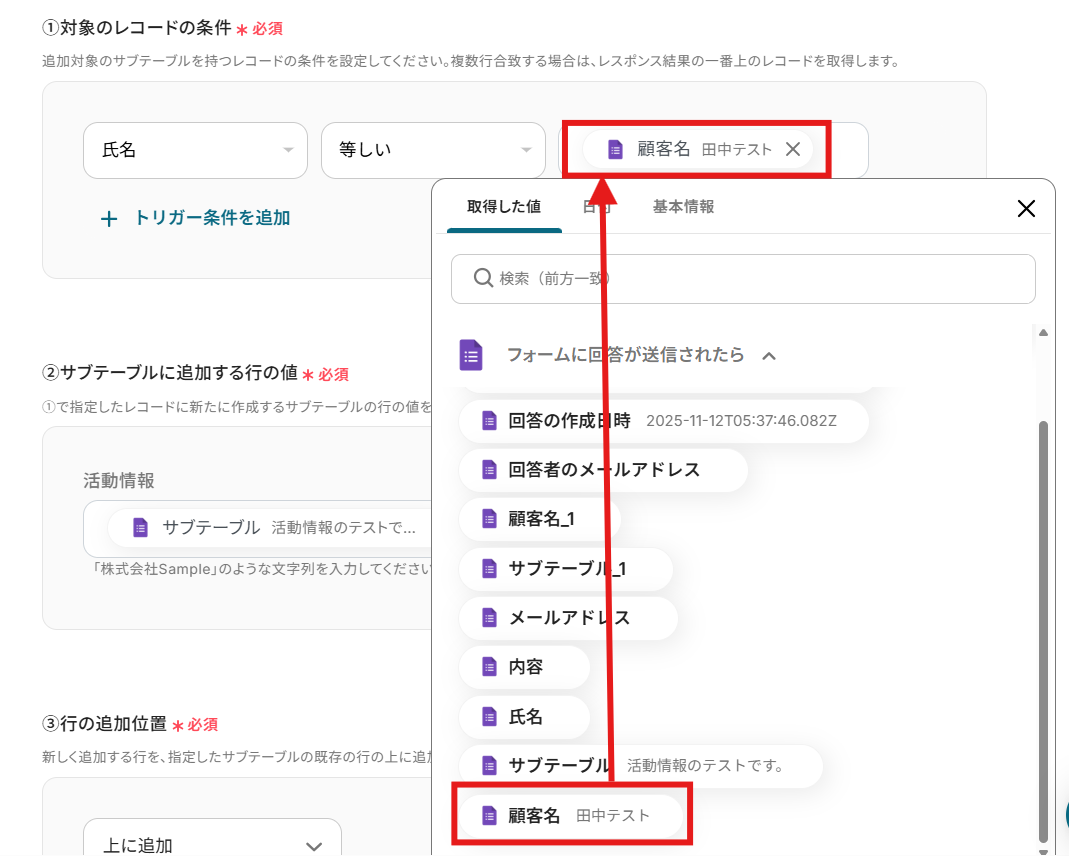Click the form icon next to フォームに回答が送信されたら
The height and width of the screenshot is (856, 1069).
pyautogui.click(x=471, y=355)
